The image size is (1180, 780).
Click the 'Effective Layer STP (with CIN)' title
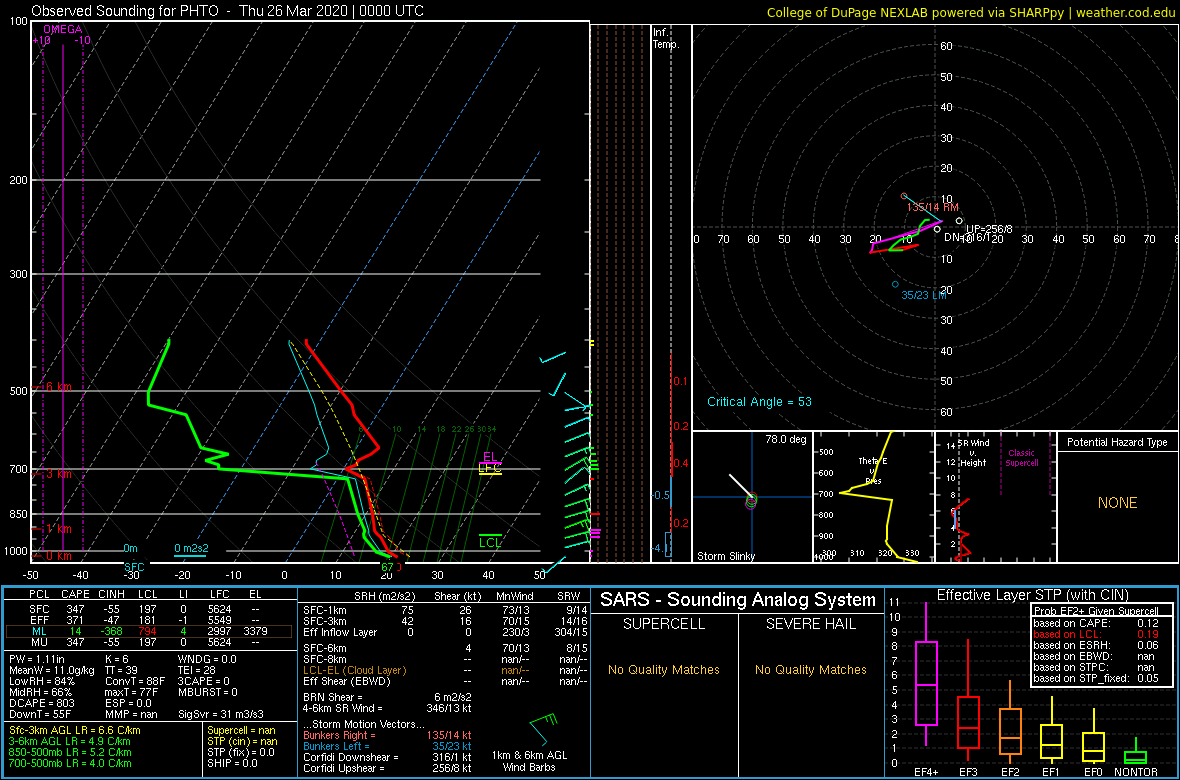pos(1032,595)
